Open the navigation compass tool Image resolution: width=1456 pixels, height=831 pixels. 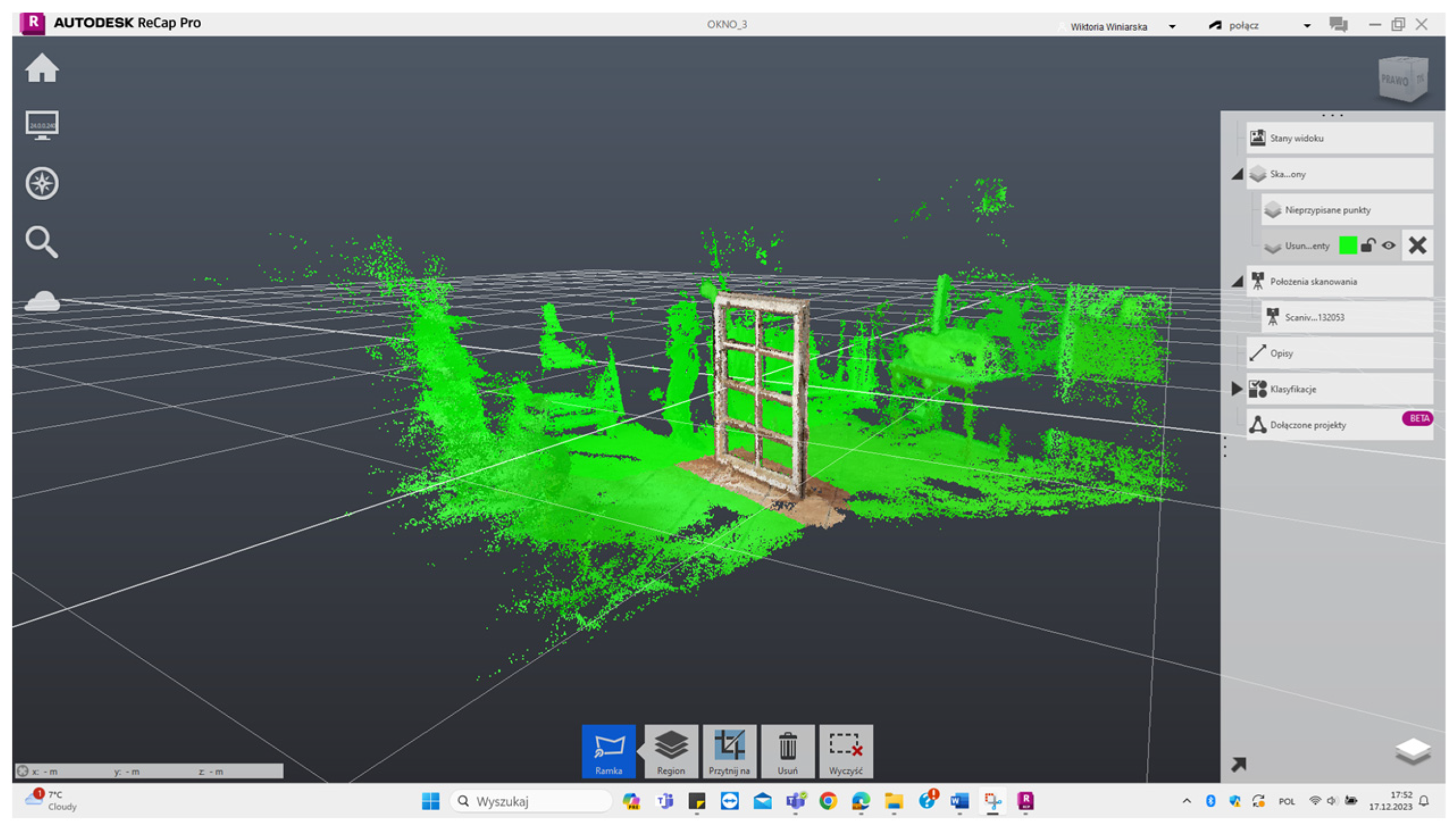point(42,184)
